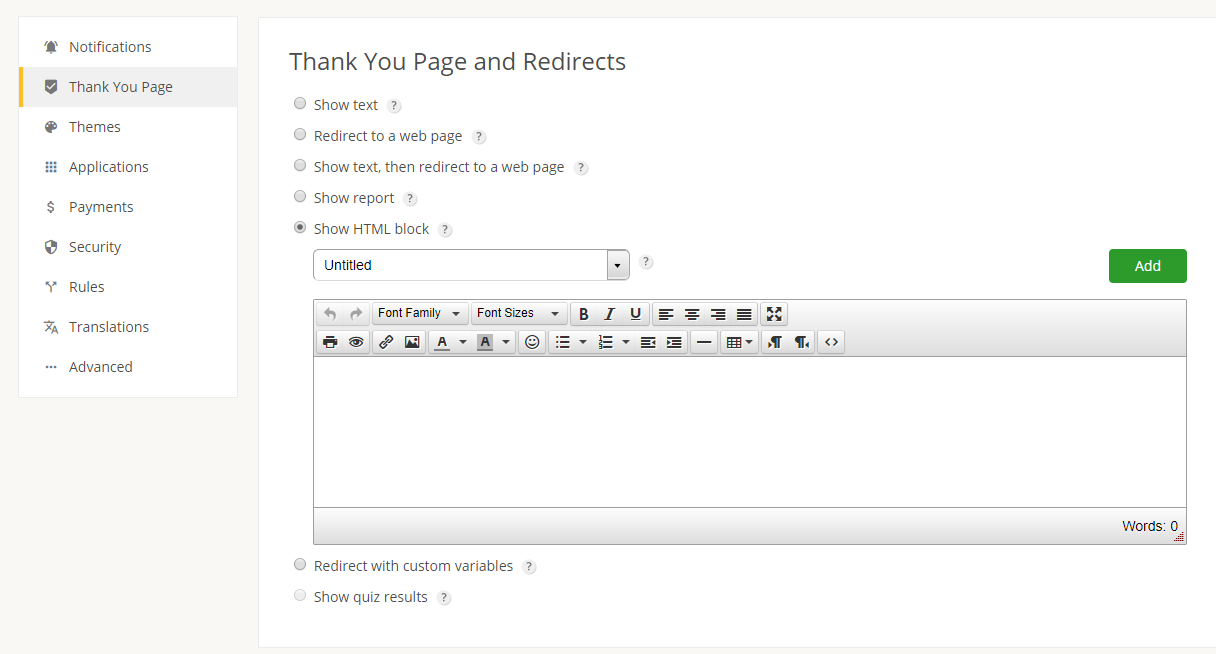Expand numbered list style options arrow

(625, 342)
